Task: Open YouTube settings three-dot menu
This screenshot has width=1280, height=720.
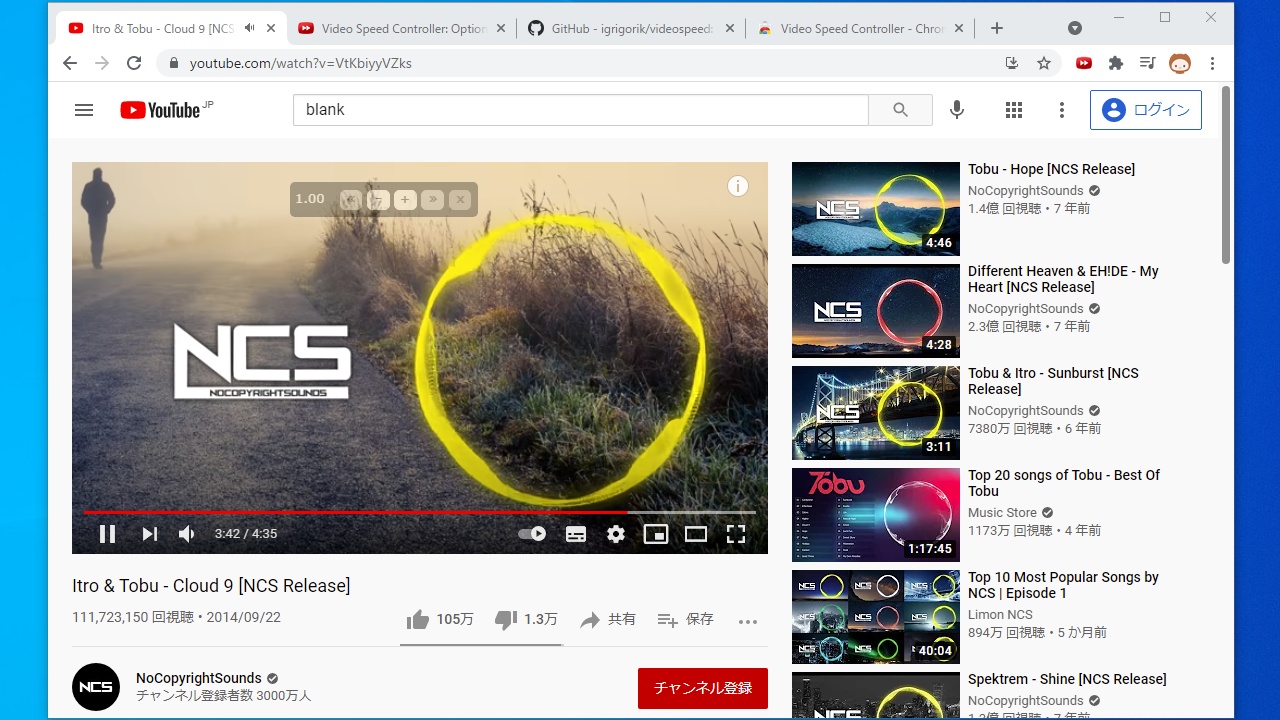Action: tap(1062, 110)
